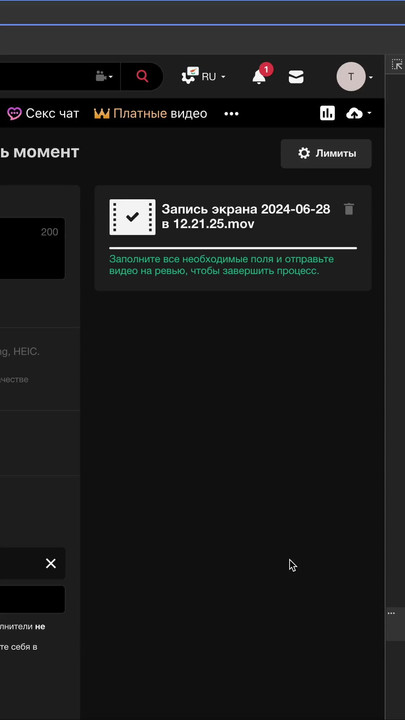Click the cloud upload icon
This screenshot has height=720, width=405.
click(x=354, y=113)
